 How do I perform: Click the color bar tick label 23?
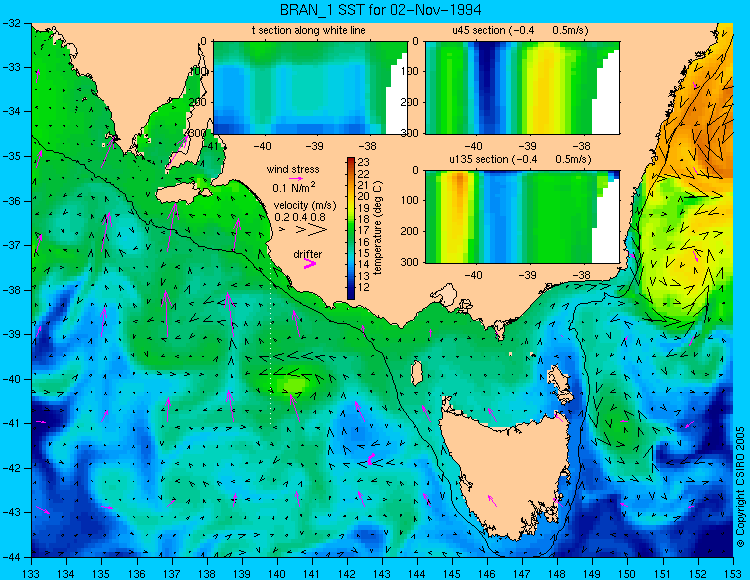tap(364, 163)
